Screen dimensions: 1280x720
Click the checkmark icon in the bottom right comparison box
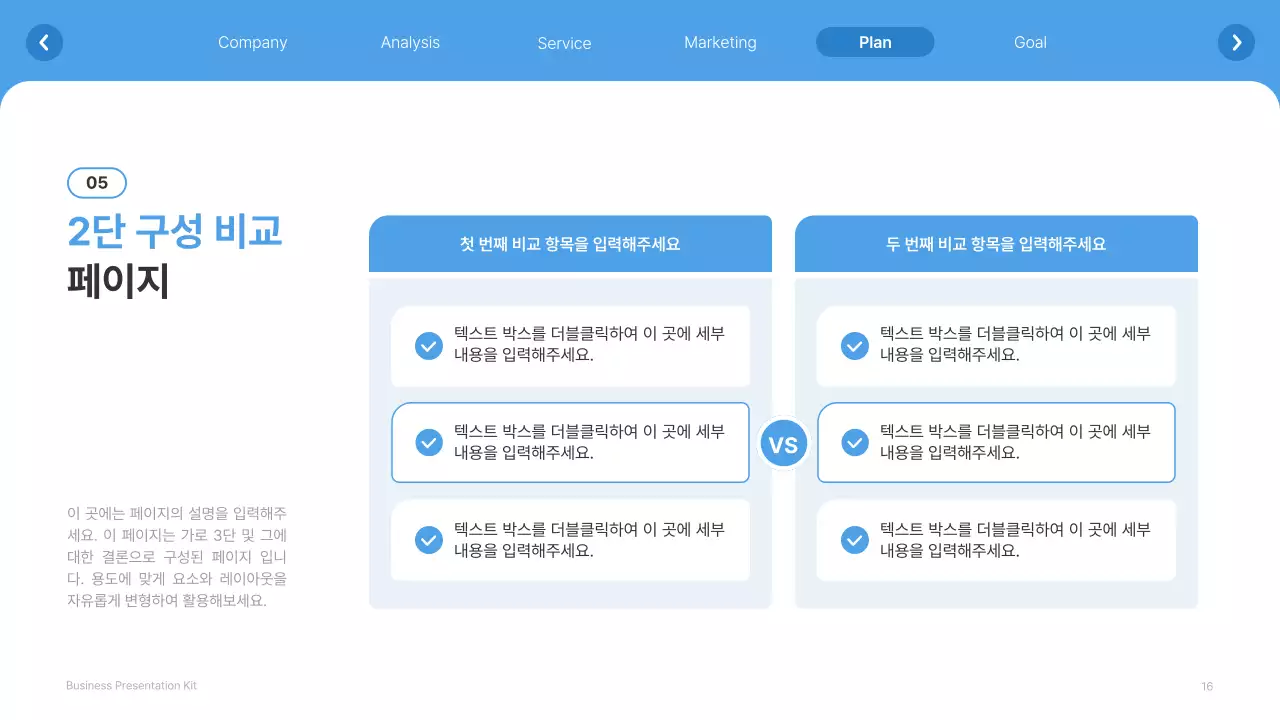pos(854,539)
